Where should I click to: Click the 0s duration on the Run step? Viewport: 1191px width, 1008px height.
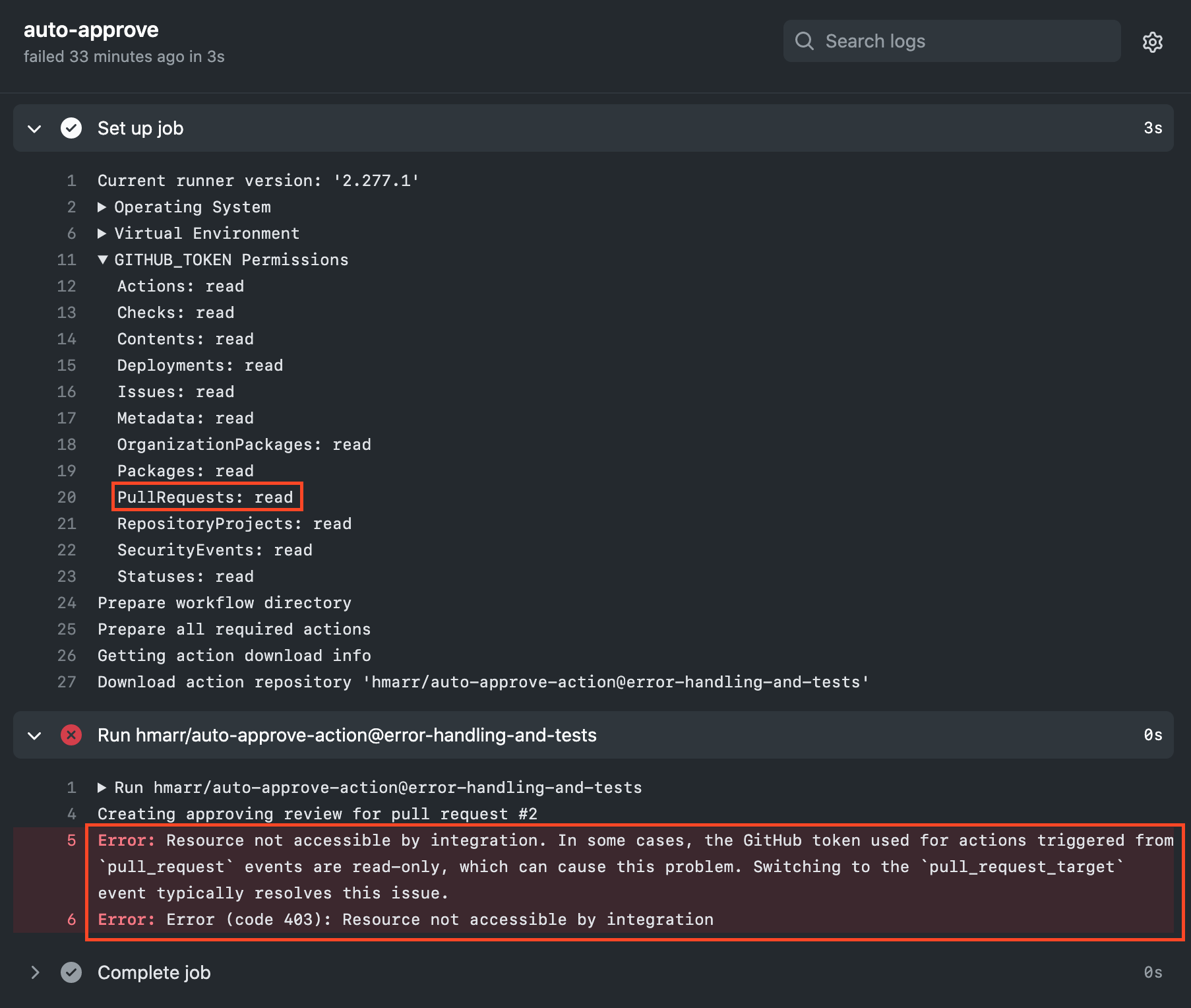click(x=1154, y=735)
